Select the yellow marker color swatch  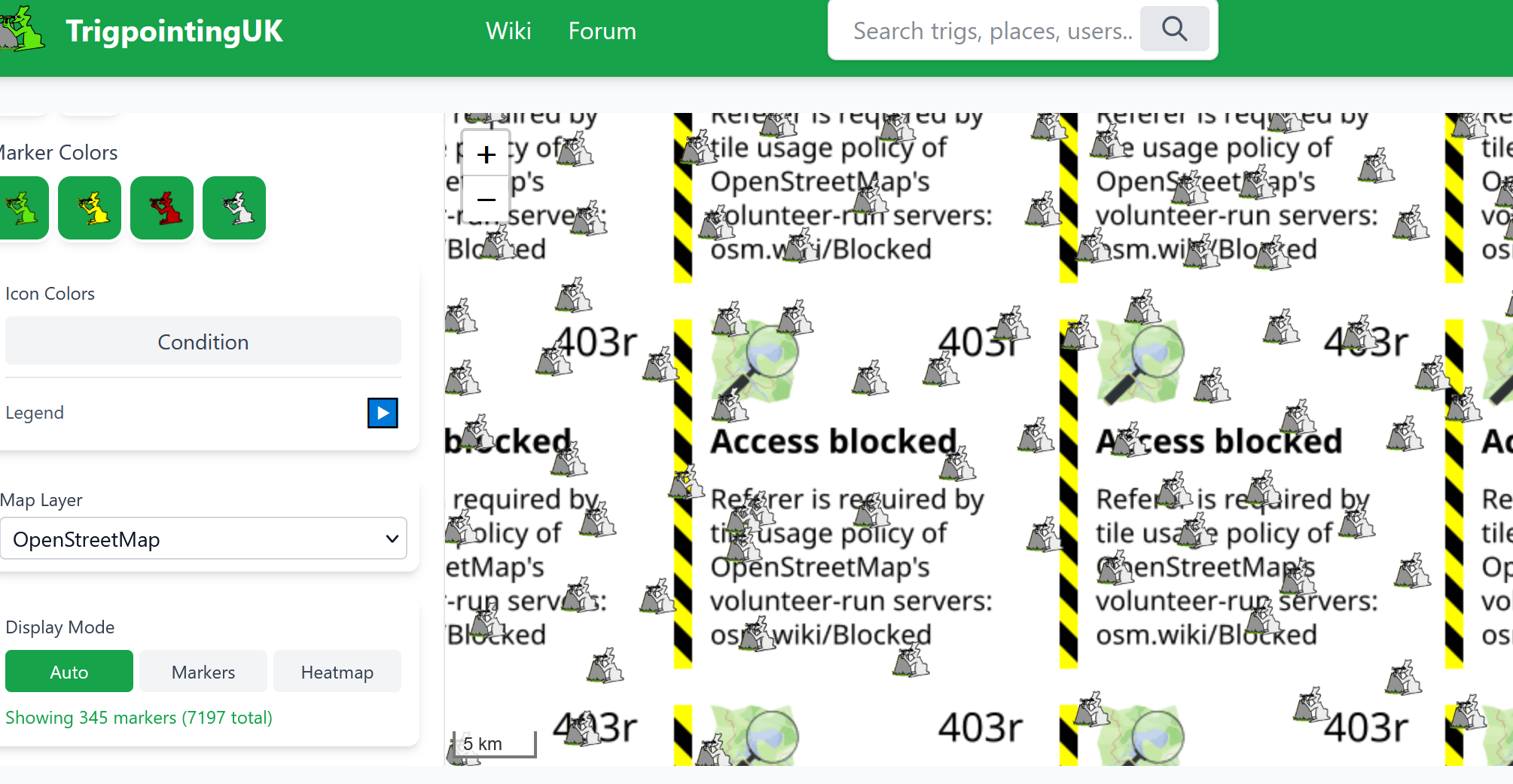[x=90, y=208]
